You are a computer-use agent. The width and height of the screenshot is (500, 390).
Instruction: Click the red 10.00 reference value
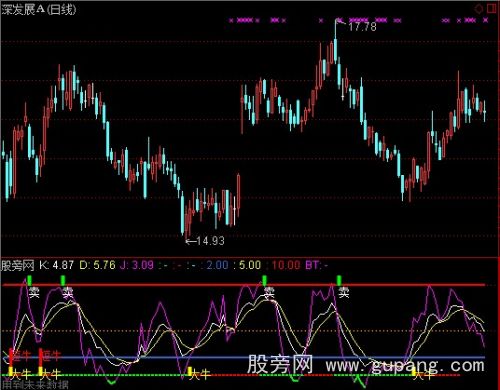[x=286, y=265]
